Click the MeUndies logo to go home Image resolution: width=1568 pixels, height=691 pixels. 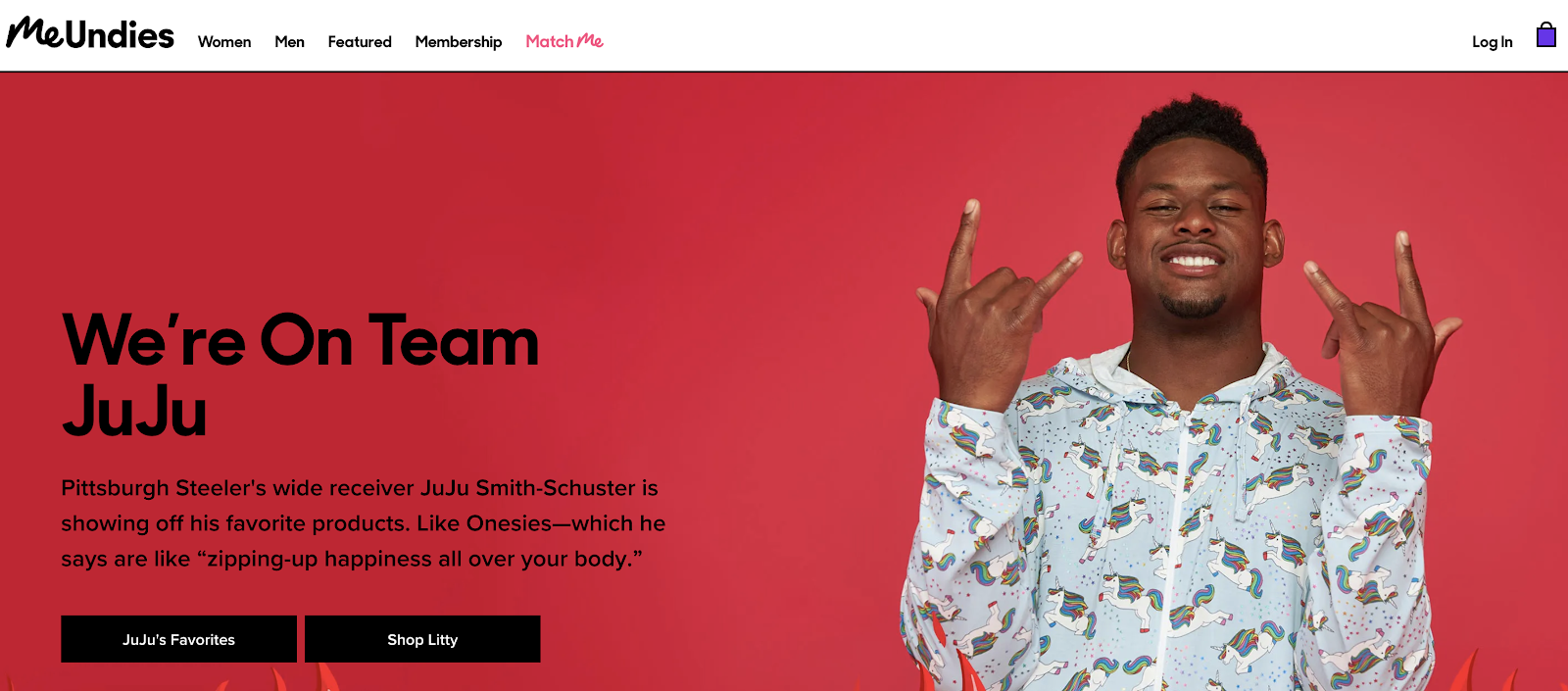[90, 33]
